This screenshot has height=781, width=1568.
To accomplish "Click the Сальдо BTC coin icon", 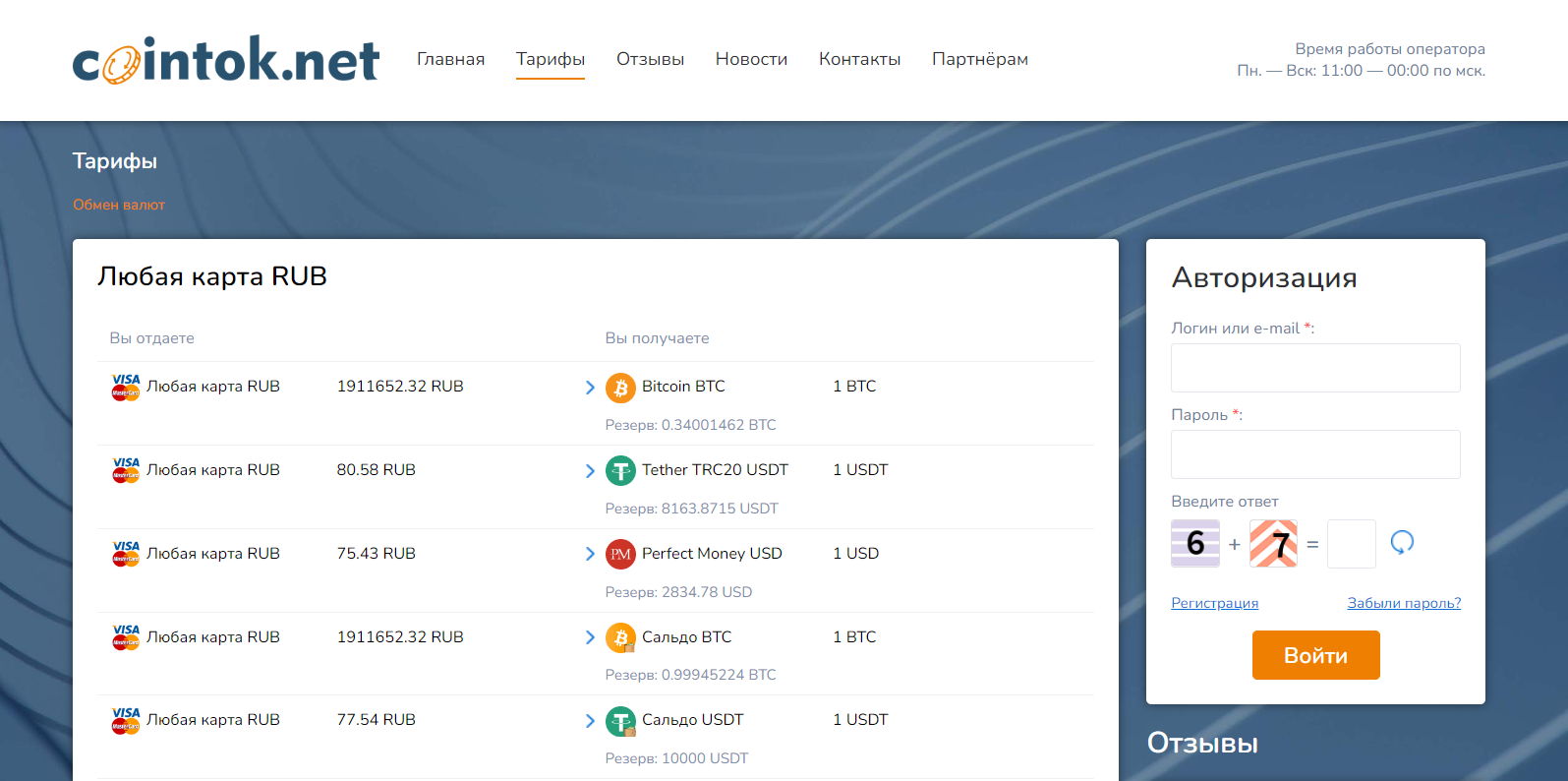I will point(620,638).
